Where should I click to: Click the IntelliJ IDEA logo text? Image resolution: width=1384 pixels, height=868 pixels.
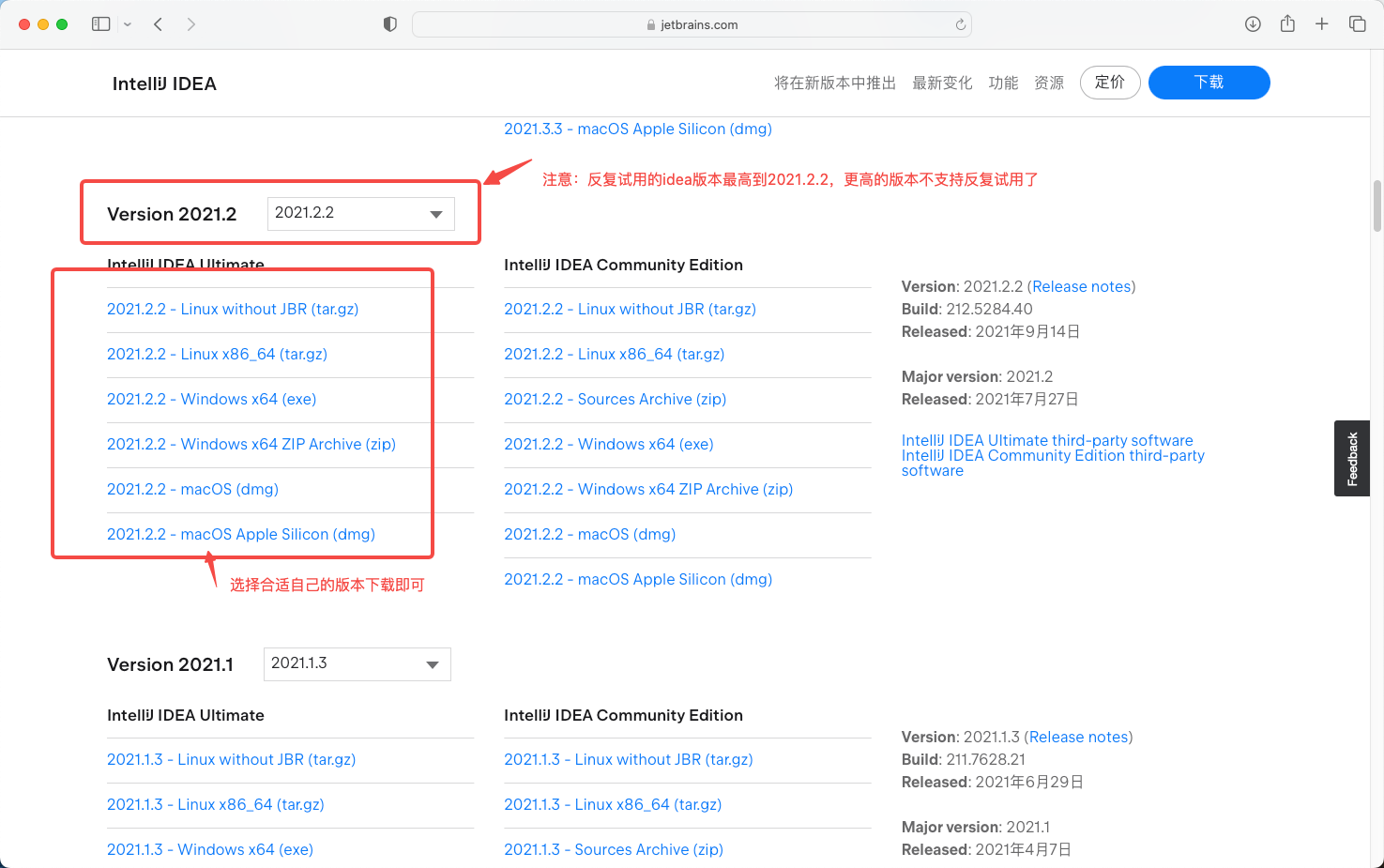164,84
